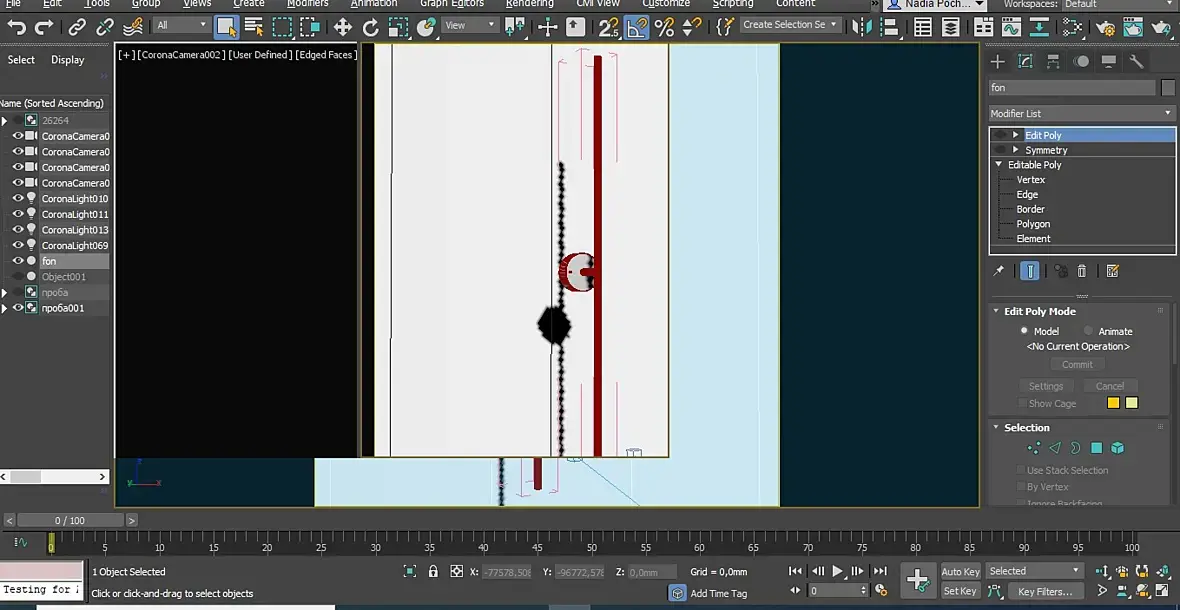Click the Auto Key button
The height and width of the screenshot is (610, 1180).
[960, 572]
